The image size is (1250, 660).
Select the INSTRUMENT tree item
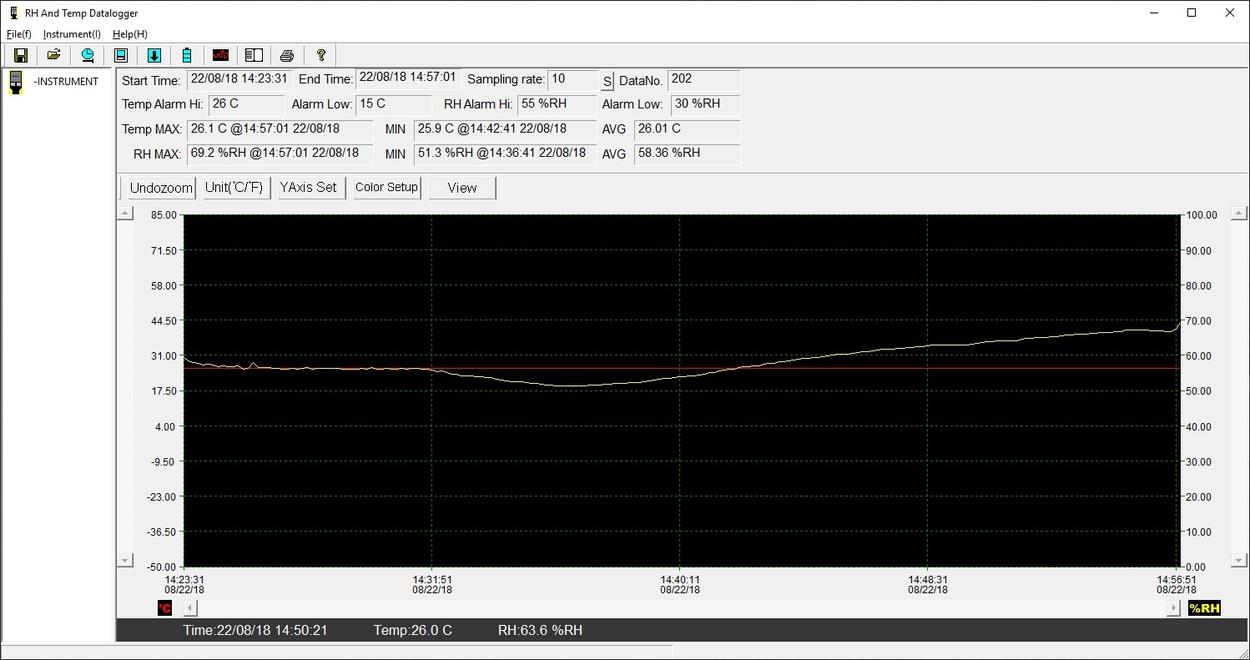coord(65,82)
